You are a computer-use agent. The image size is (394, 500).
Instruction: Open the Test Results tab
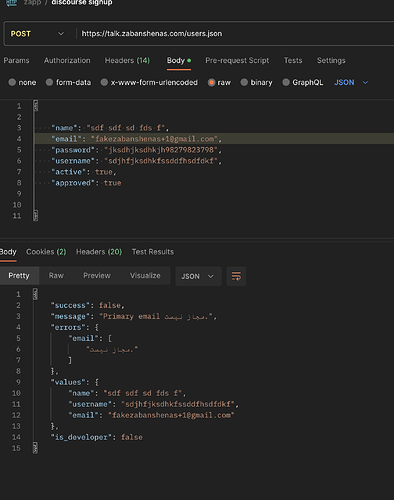click(x=153, y=252)
